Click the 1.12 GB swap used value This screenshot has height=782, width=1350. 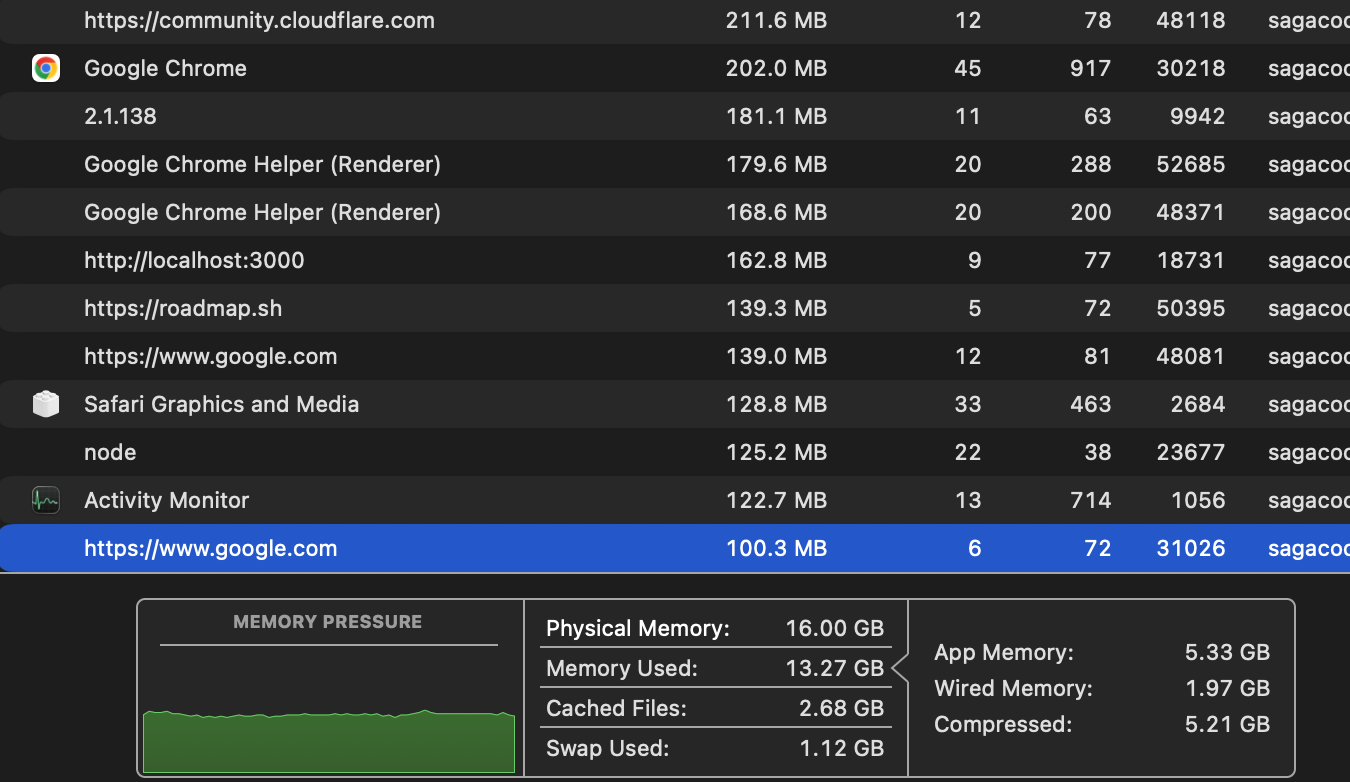tap(841, 748)
